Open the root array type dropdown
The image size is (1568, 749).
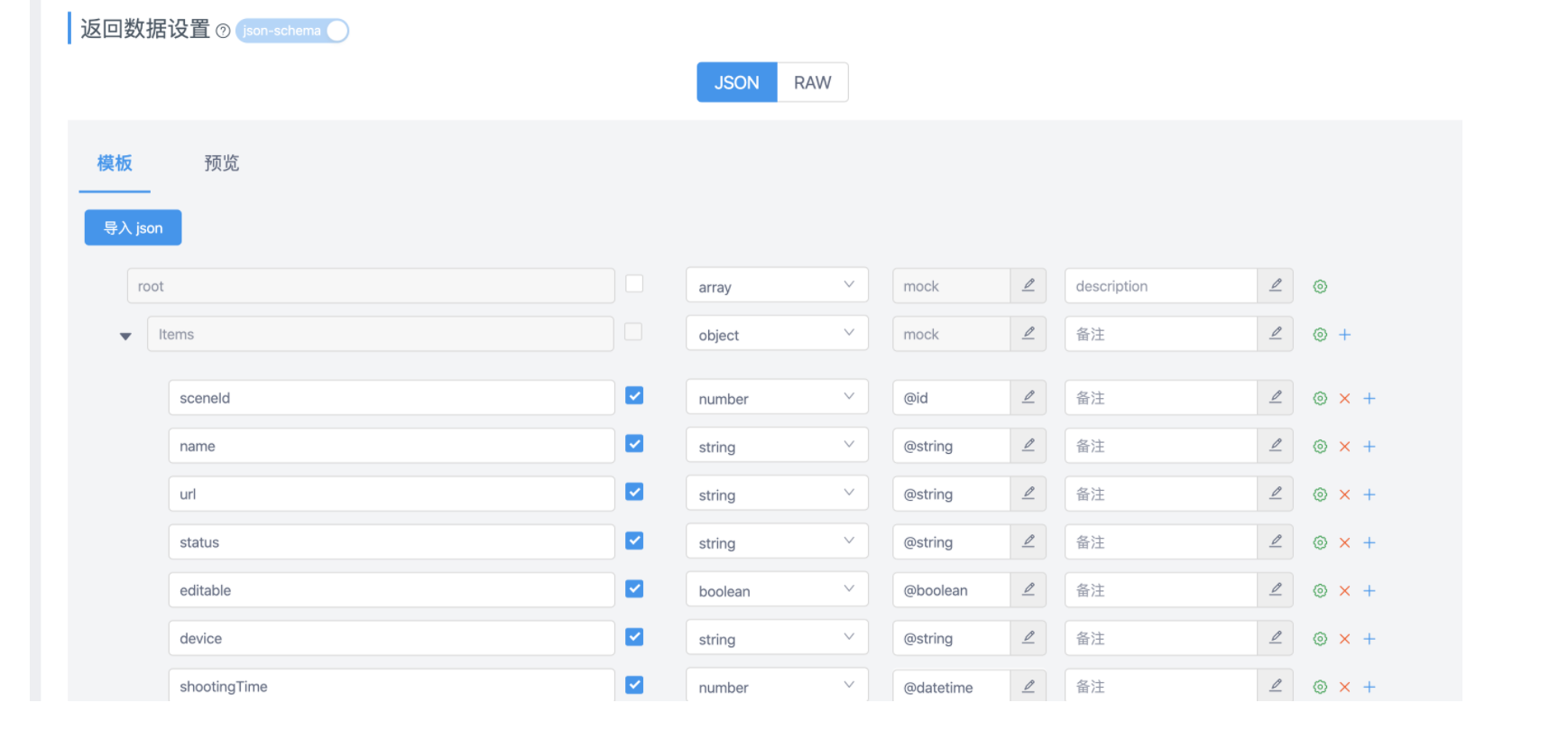pyautogui.click(x=777, y=286)
